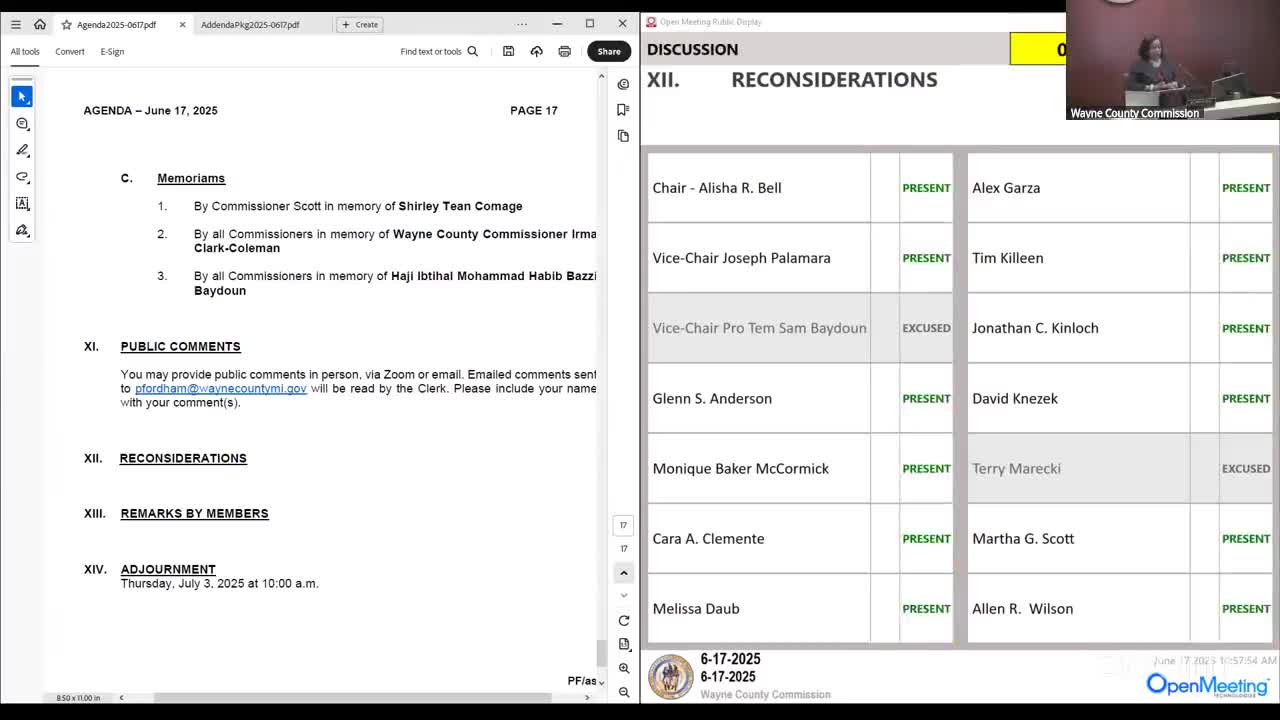Click the pfordham@waynecountymi.gov email link
Screen dimensions: 1280x720
pyautogui.click(x=221, y=388)
